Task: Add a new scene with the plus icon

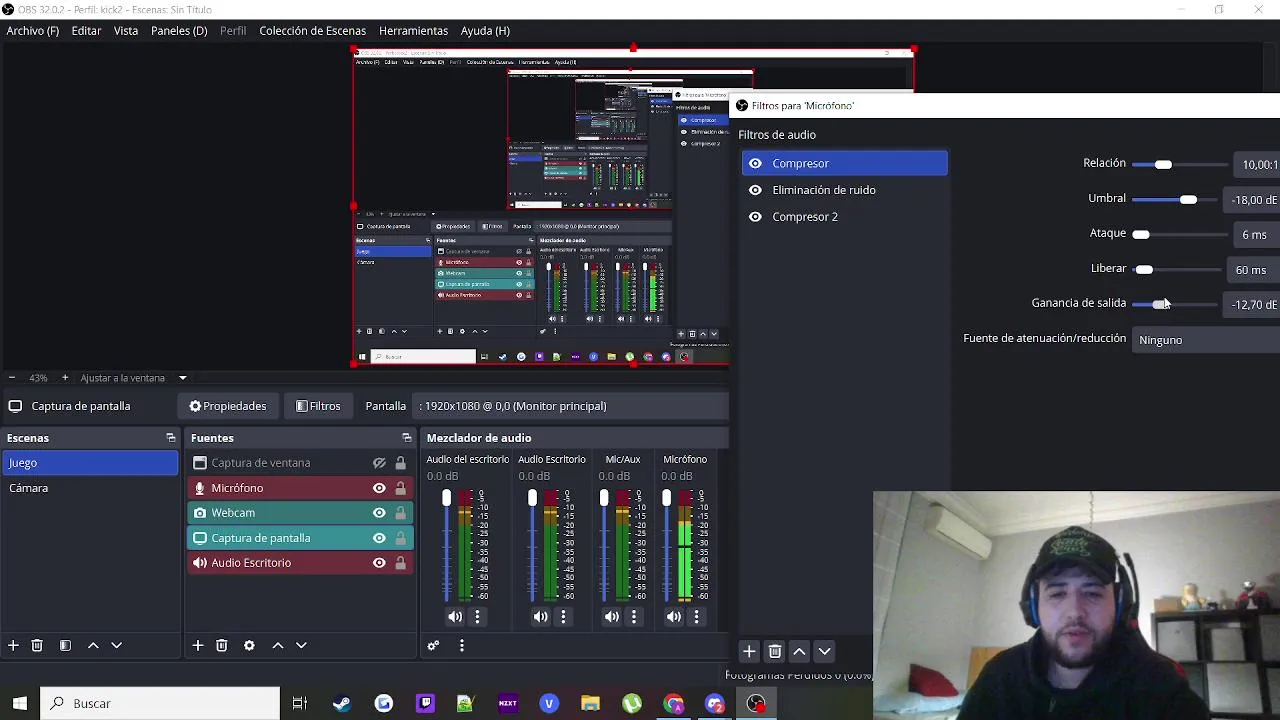Action: point(13,646)
